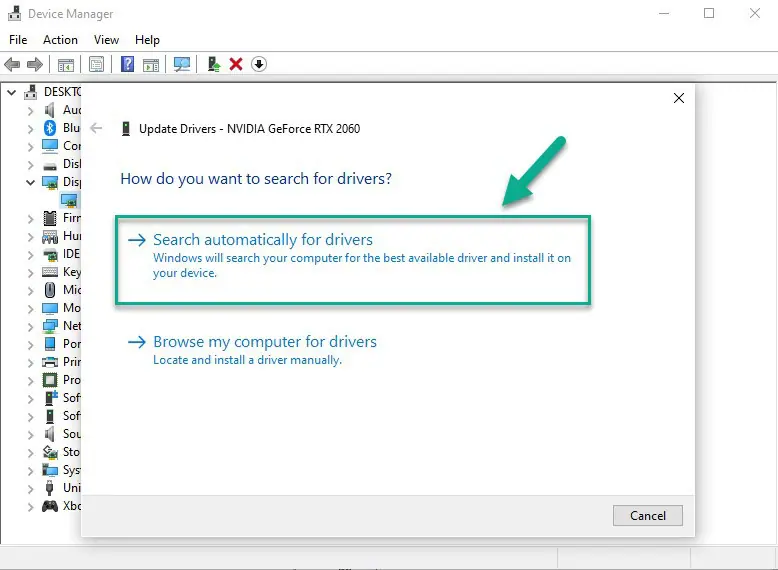Viewport: 778px width, 570px height.
Task: Open the View menu
Action: (107, 40)
